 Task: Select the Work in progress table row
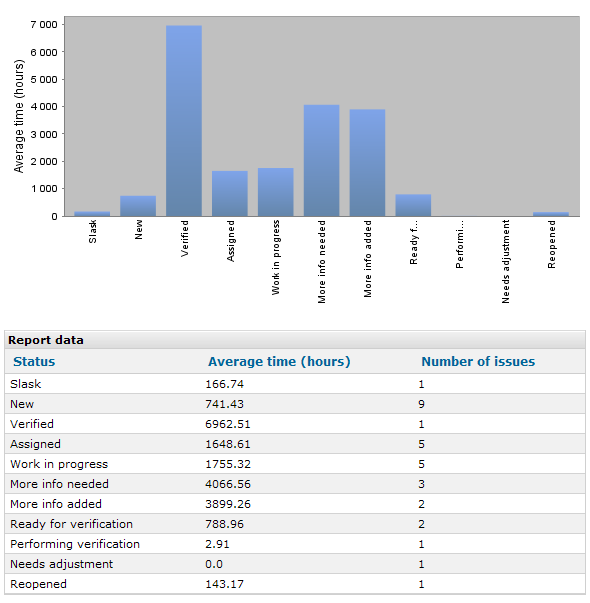295,464
